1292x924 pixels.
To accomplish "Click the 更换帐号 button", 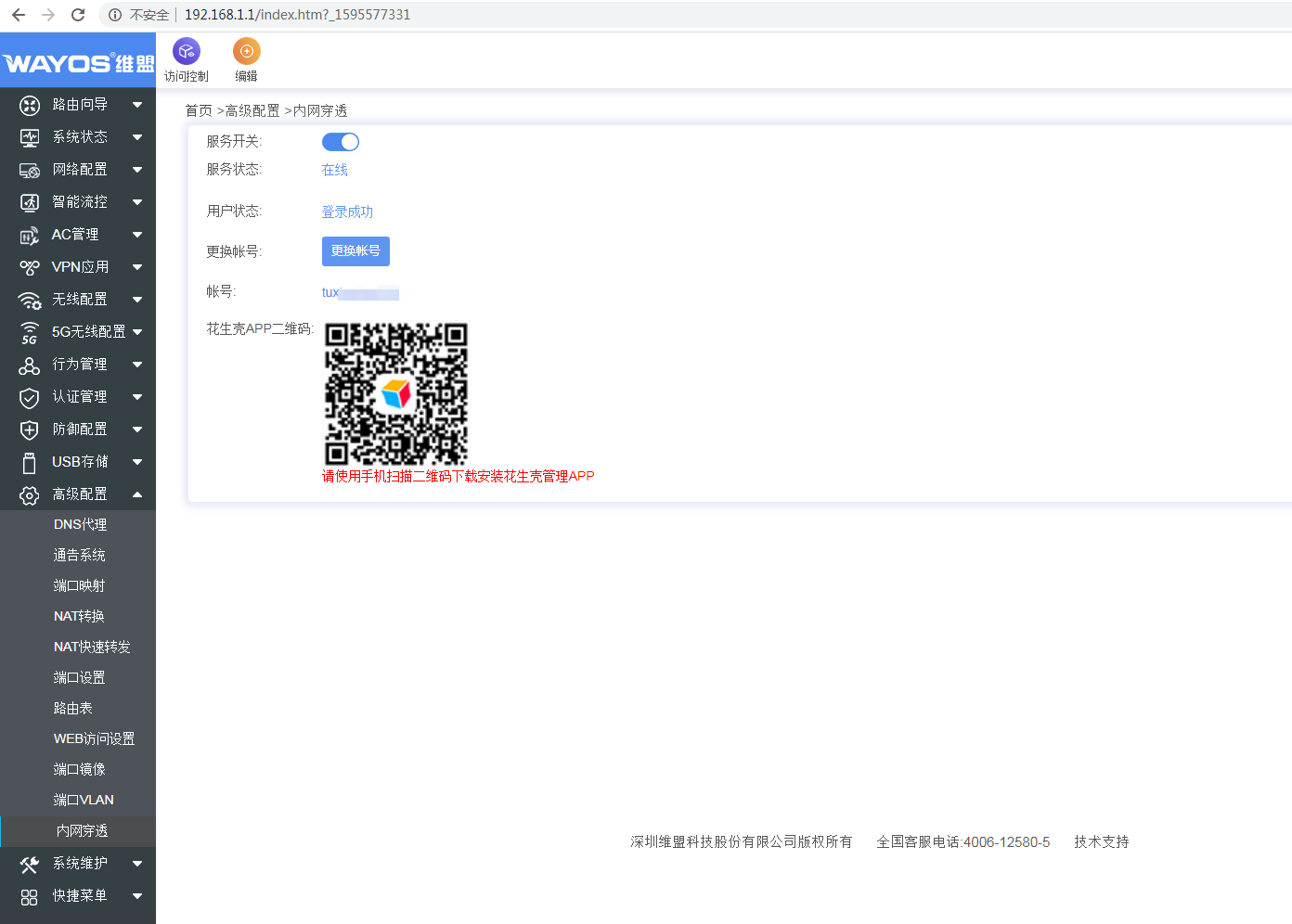I will (x=355, y=251).
